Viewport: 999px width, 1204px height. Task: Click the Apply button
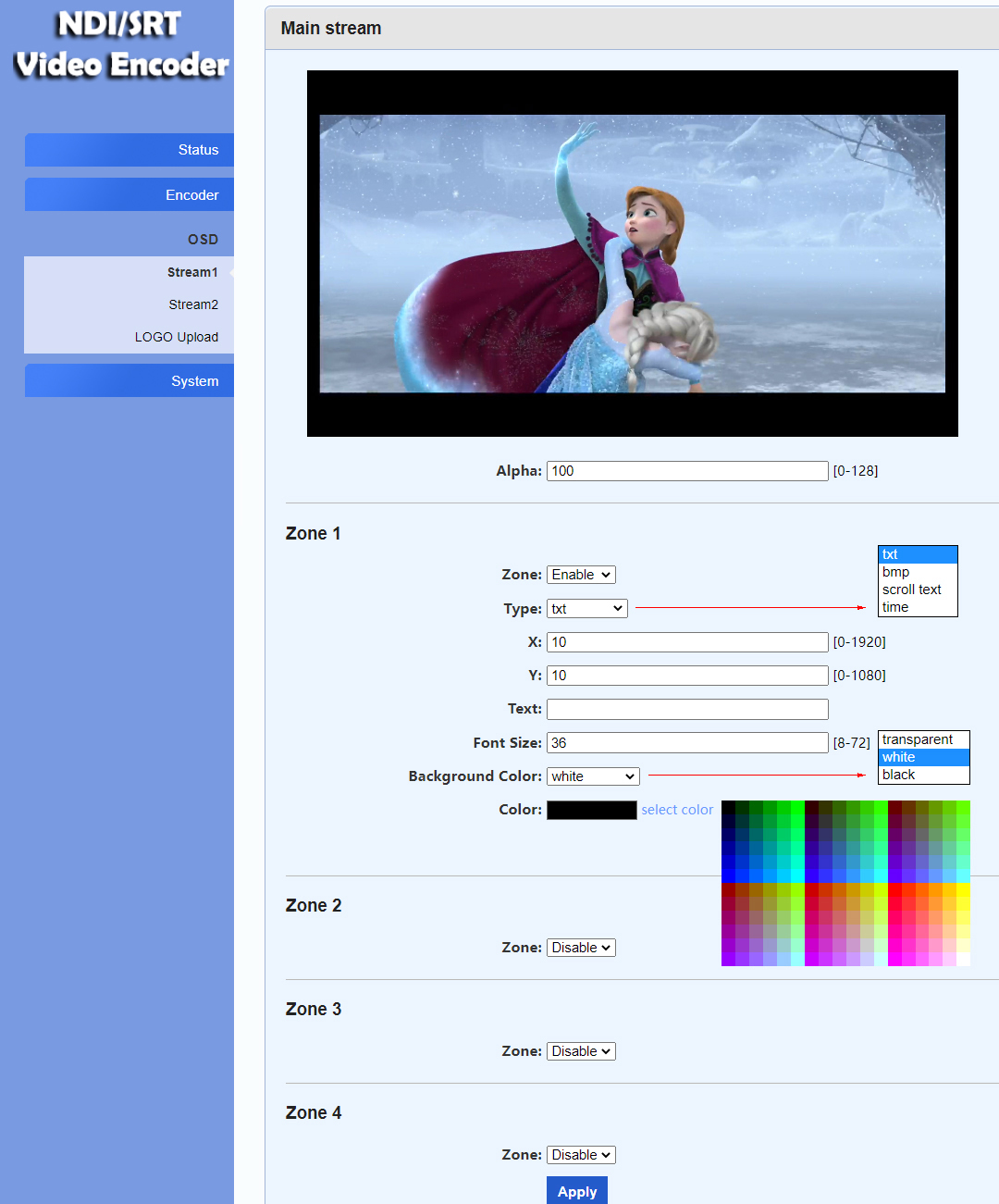pyautogui.click(x=577, y=1191)
